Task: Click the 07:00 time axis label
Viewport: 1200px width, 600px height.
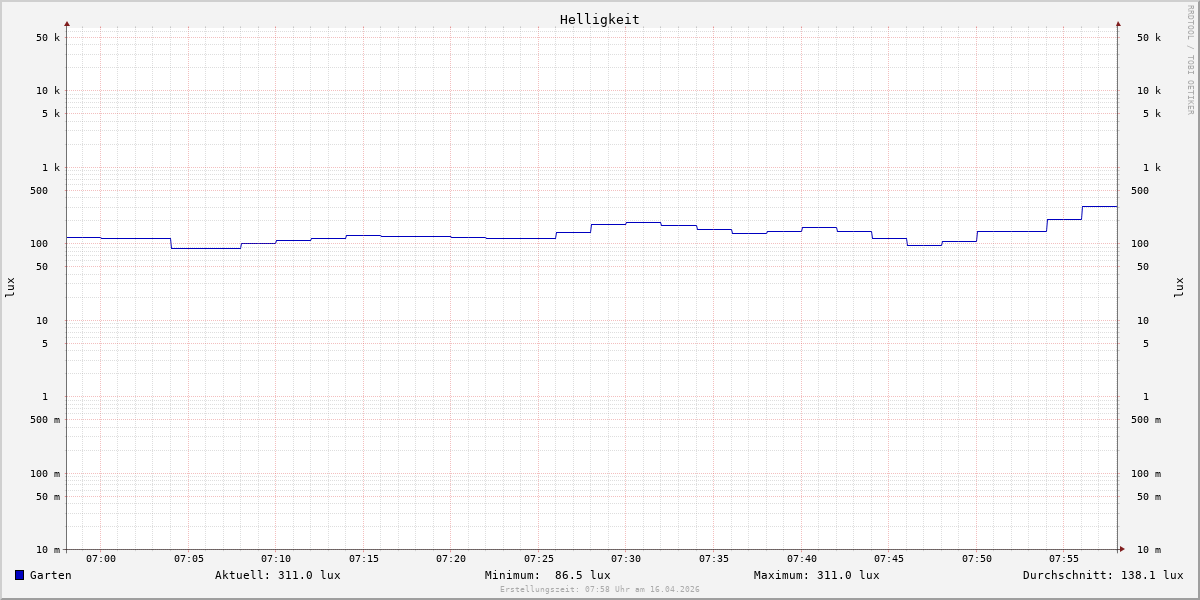Action: pos(101,559)
